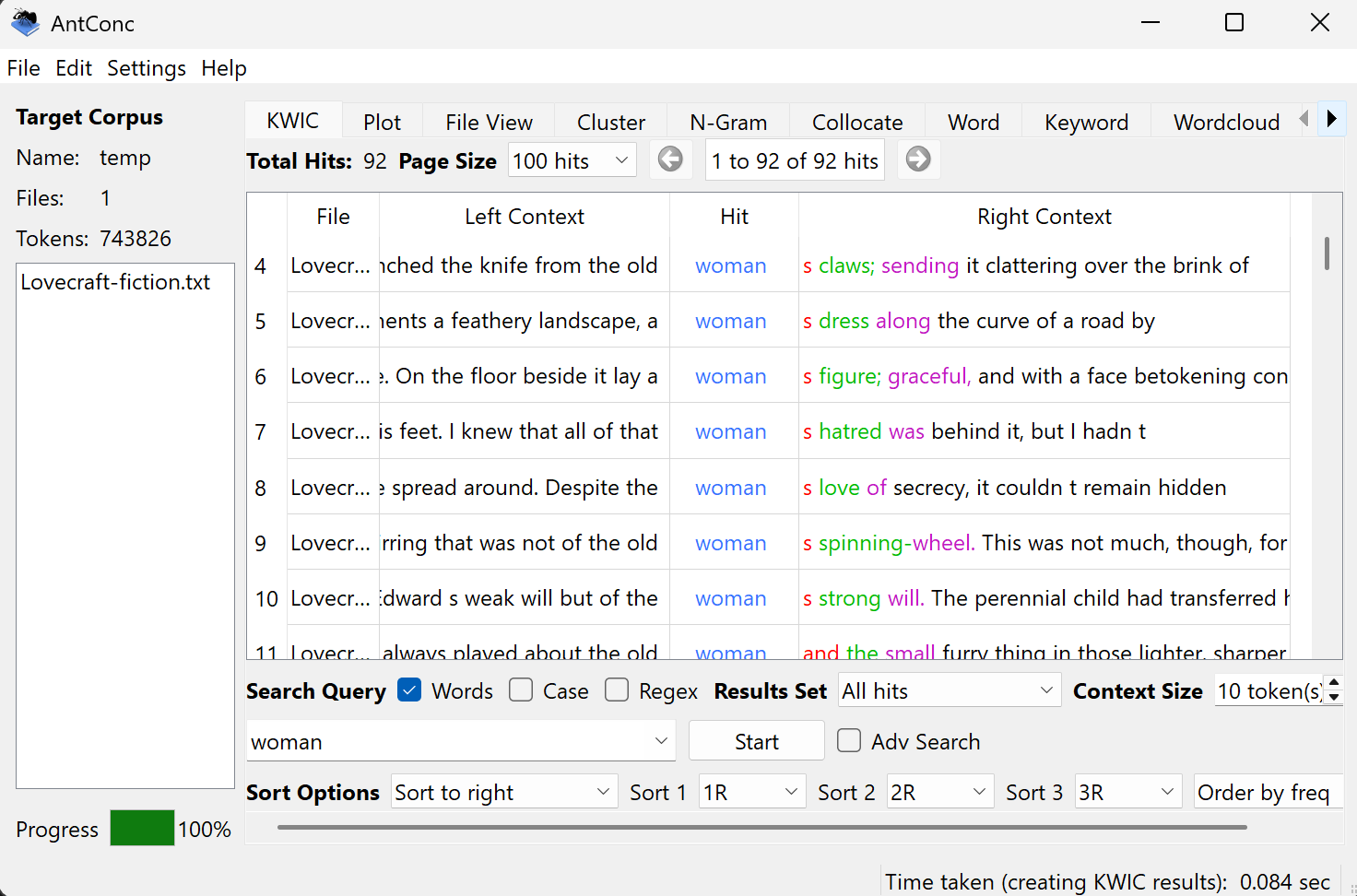1357x896 pixels.
Task: Click the AntConc app icon in title bar
Action: pyautogui.click(x=25, y=23)
